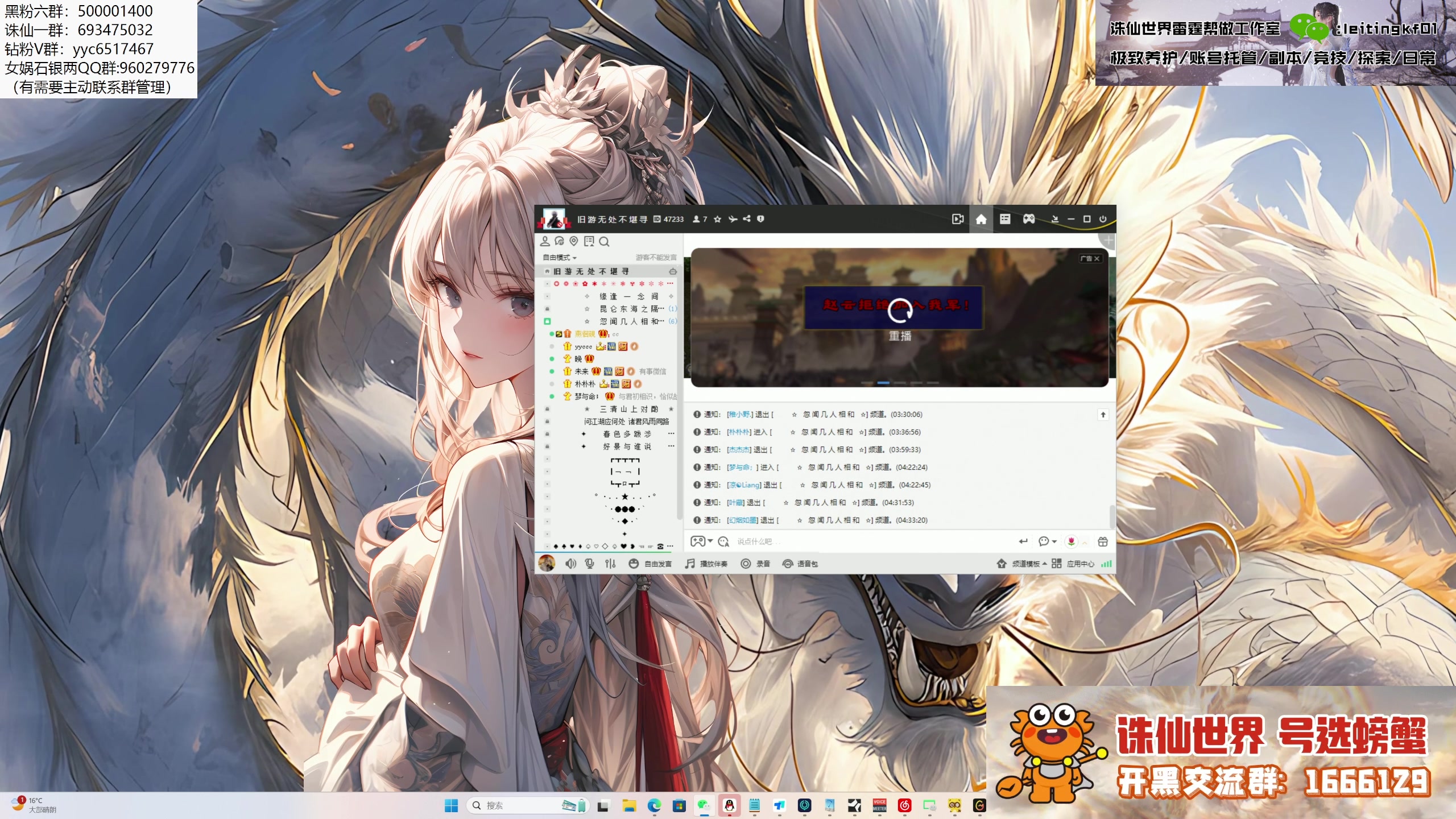This screenshot has width=1456, height=819.
Task: Select sub-channel 三清山上对酌
Action: 628,409
